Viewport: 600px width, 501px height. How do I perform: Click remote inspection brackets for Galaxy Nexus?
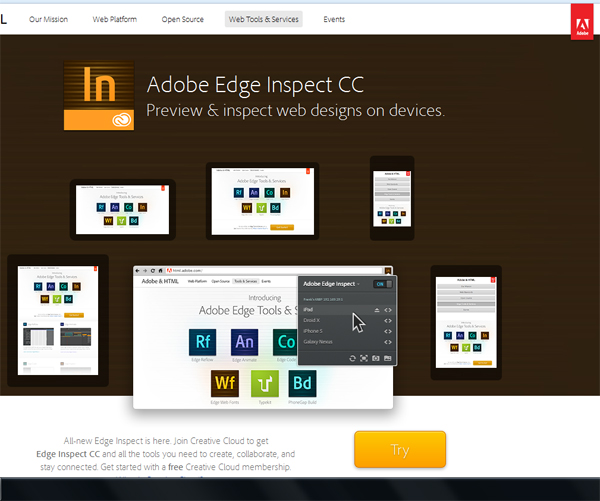click(x=388, y=342)
